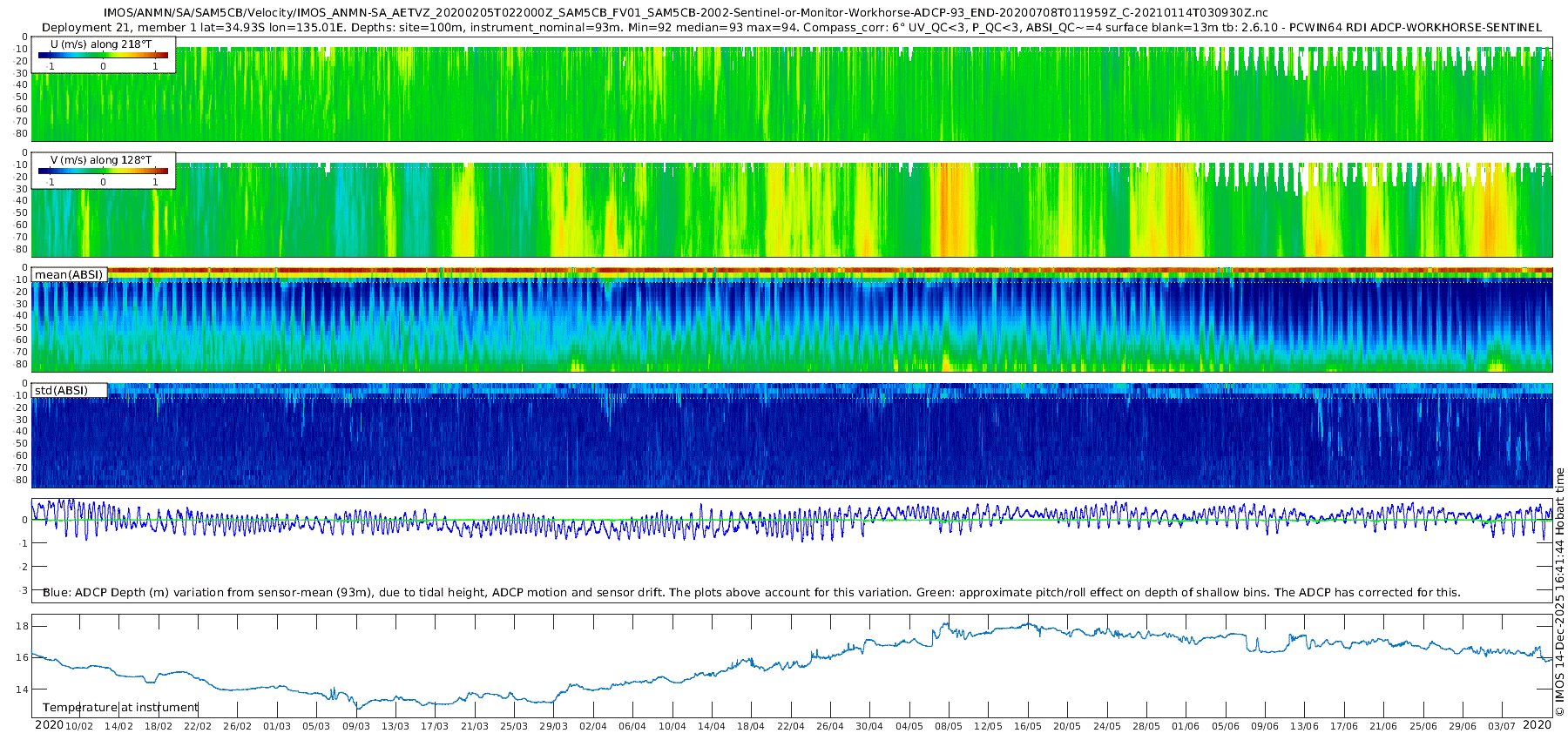Click the 18 tick on temperature axis
1568x740 pixels.
click(23, 626)
